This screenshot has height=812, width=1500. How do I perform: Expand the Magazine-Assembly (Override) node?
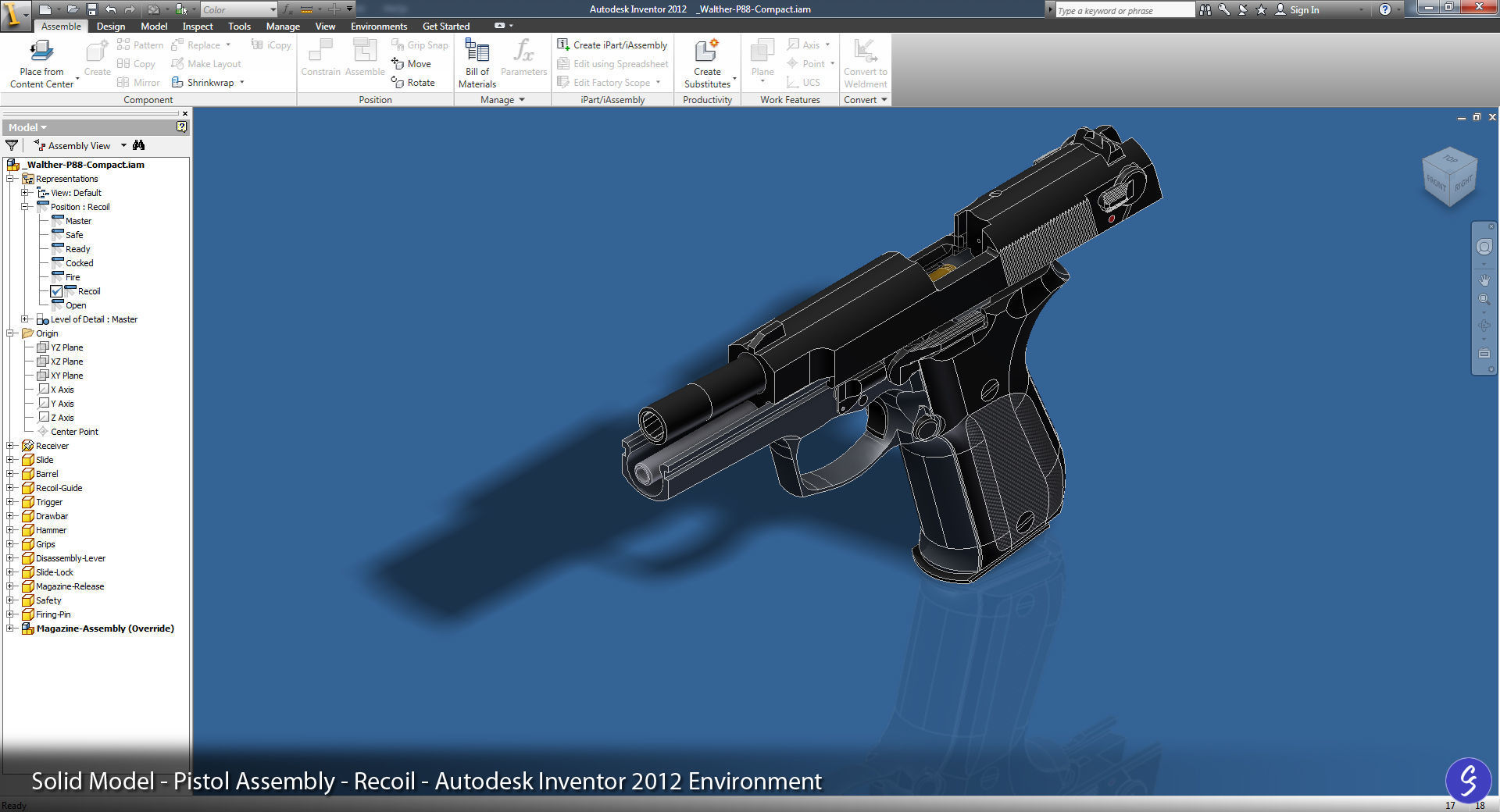(10, 629)
